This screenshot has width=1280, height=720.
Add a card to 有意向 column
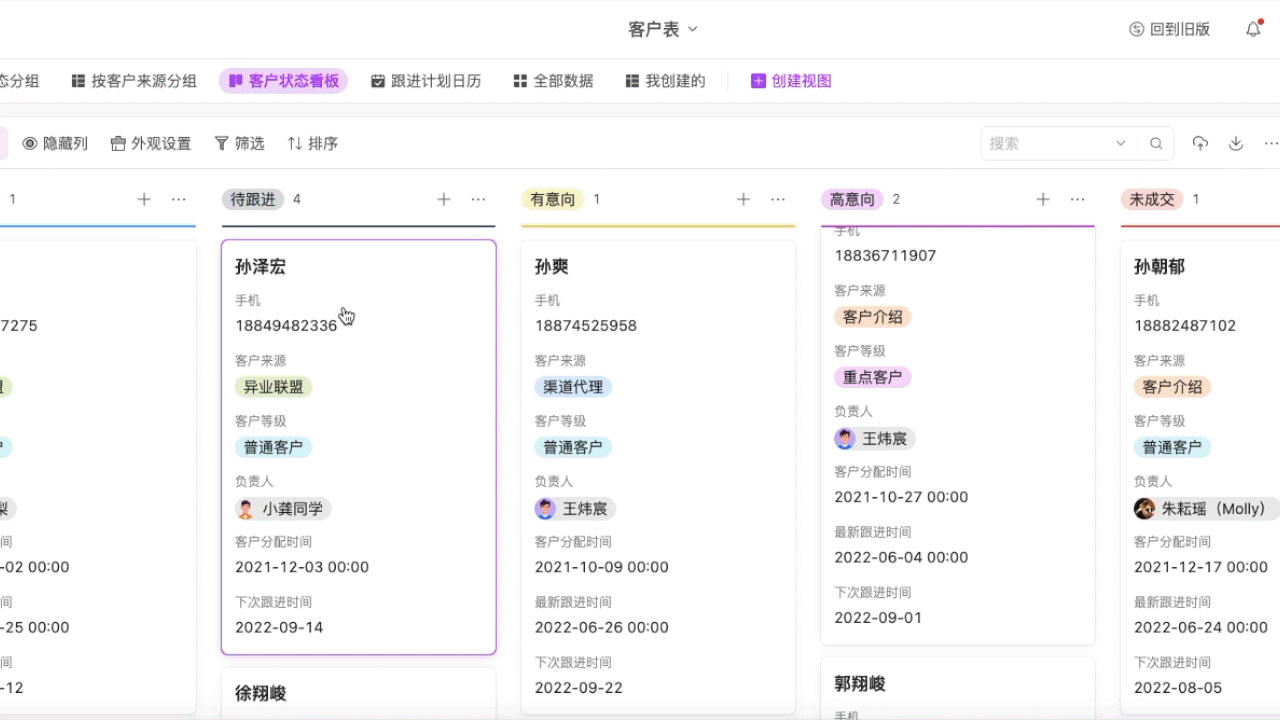pyautogui.click(x=743, y=200)
